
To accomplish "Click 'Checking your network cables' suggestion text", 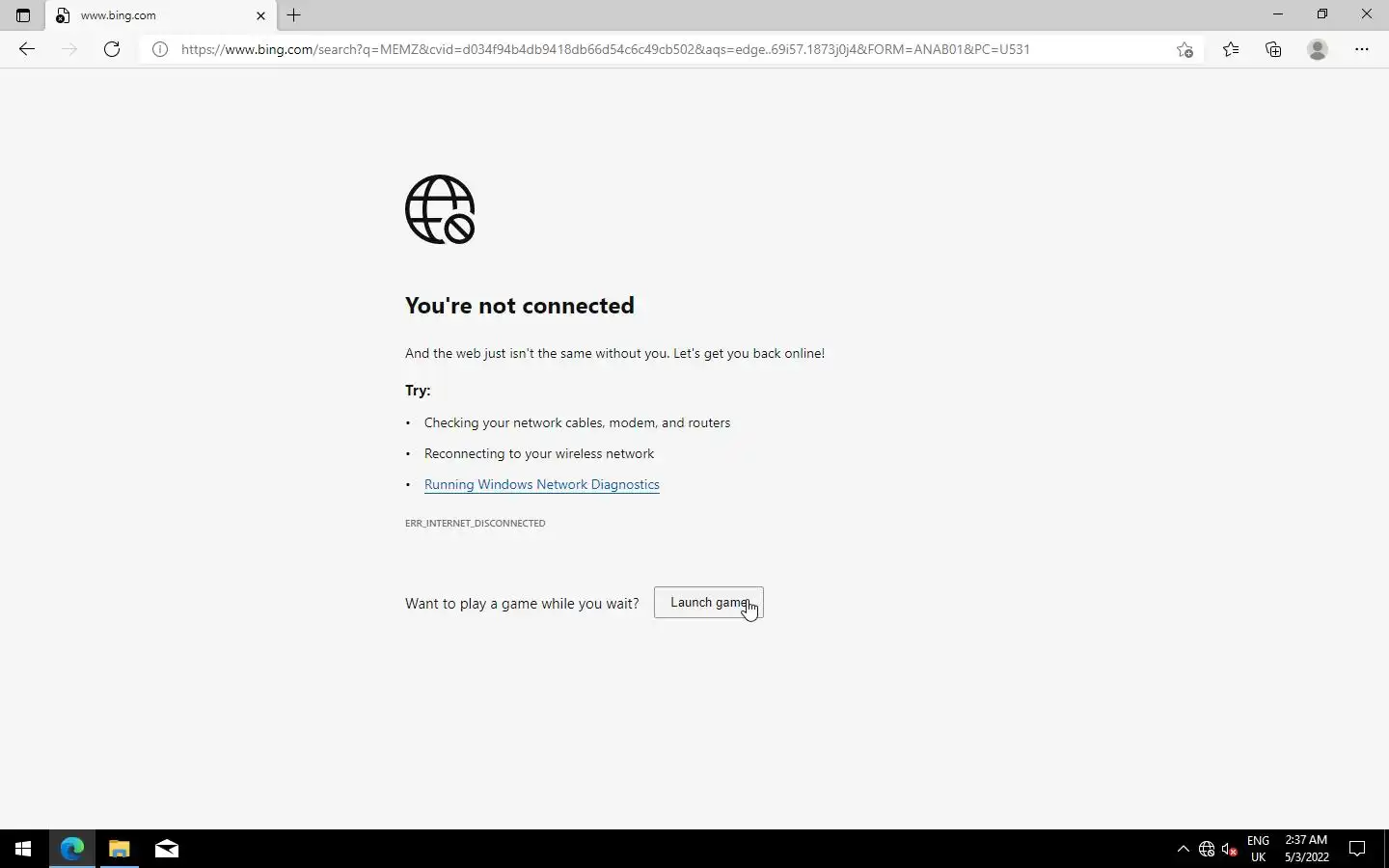I will 577,422.
